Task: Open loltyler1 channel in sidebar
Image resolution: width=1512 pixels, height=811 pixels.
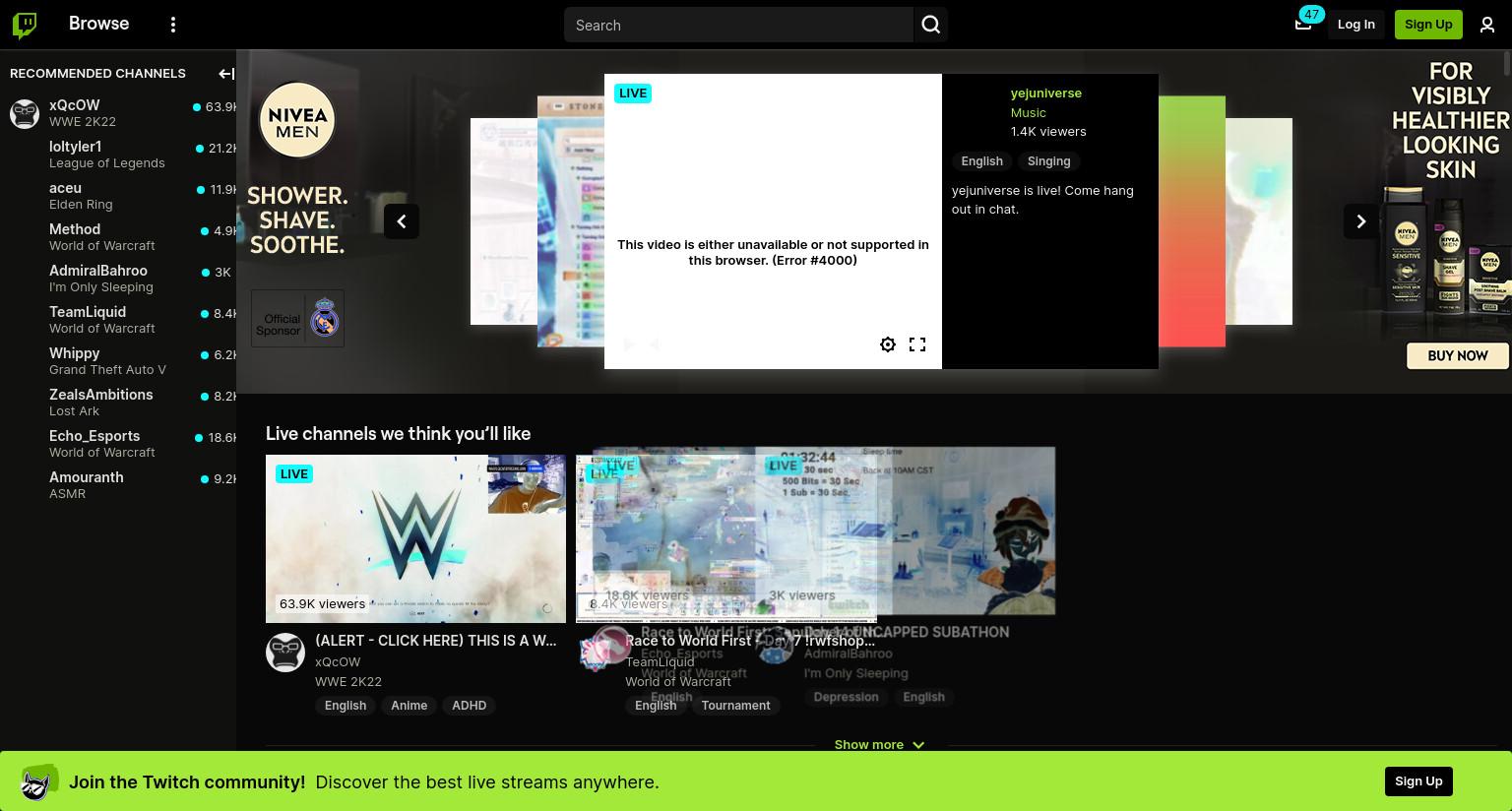Action: pyautogui.click(x=118, y=155)
